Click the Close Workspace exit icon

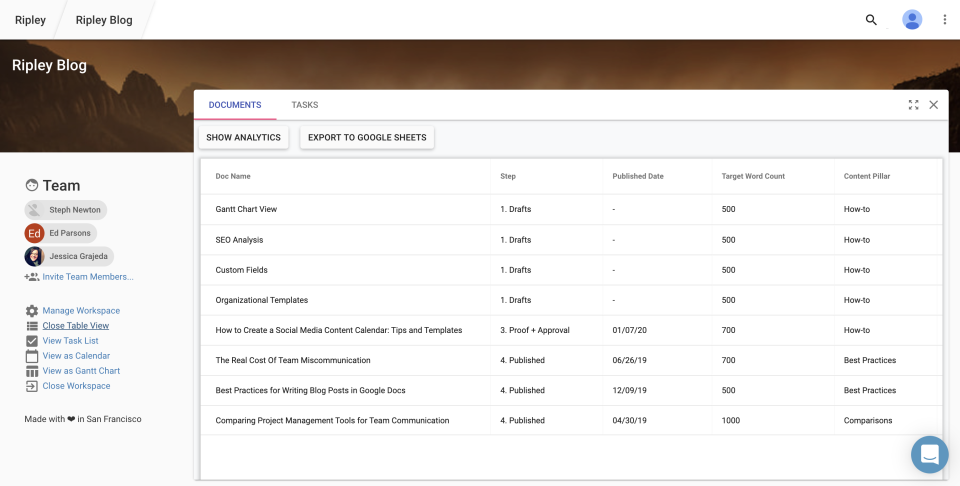point(32,386)
